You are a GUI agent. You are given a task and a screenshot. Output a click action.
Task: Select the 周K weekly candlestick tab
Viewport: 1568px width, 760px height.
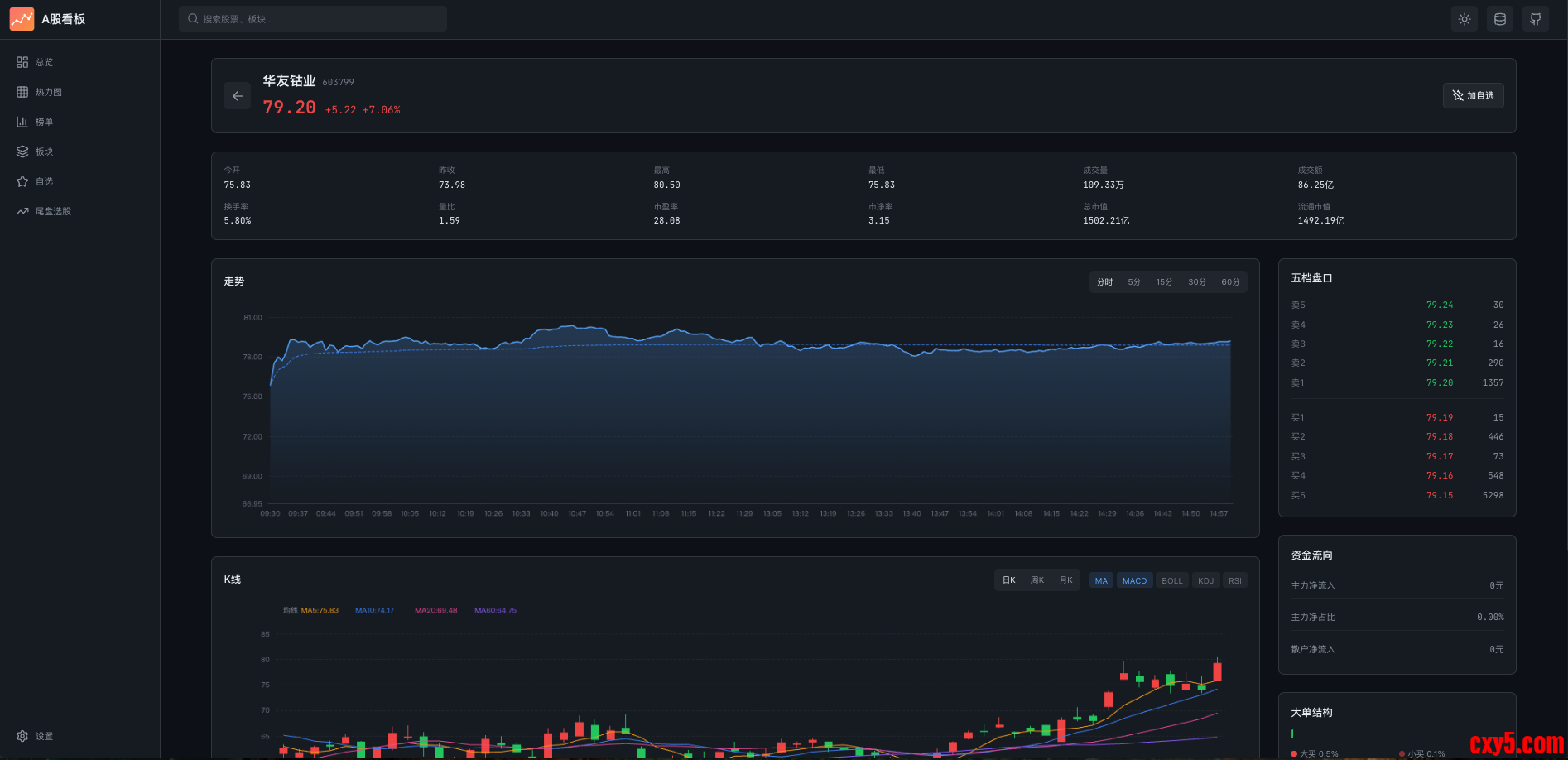1037,580
